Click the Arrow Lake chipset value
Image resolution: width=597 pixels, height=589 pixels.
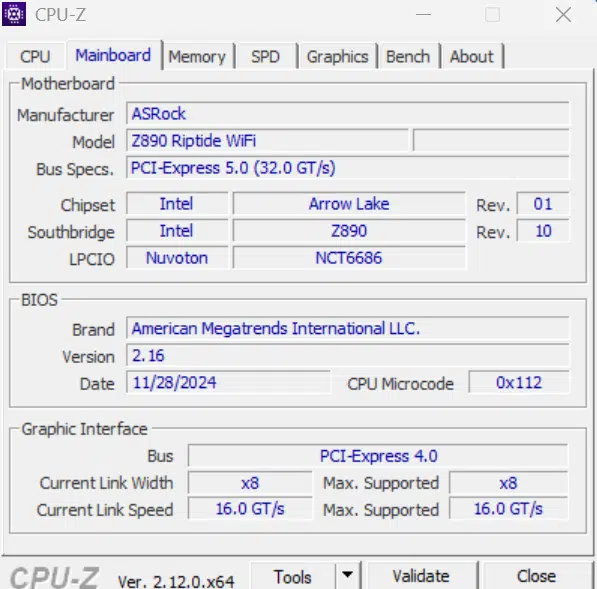[349, 204]
